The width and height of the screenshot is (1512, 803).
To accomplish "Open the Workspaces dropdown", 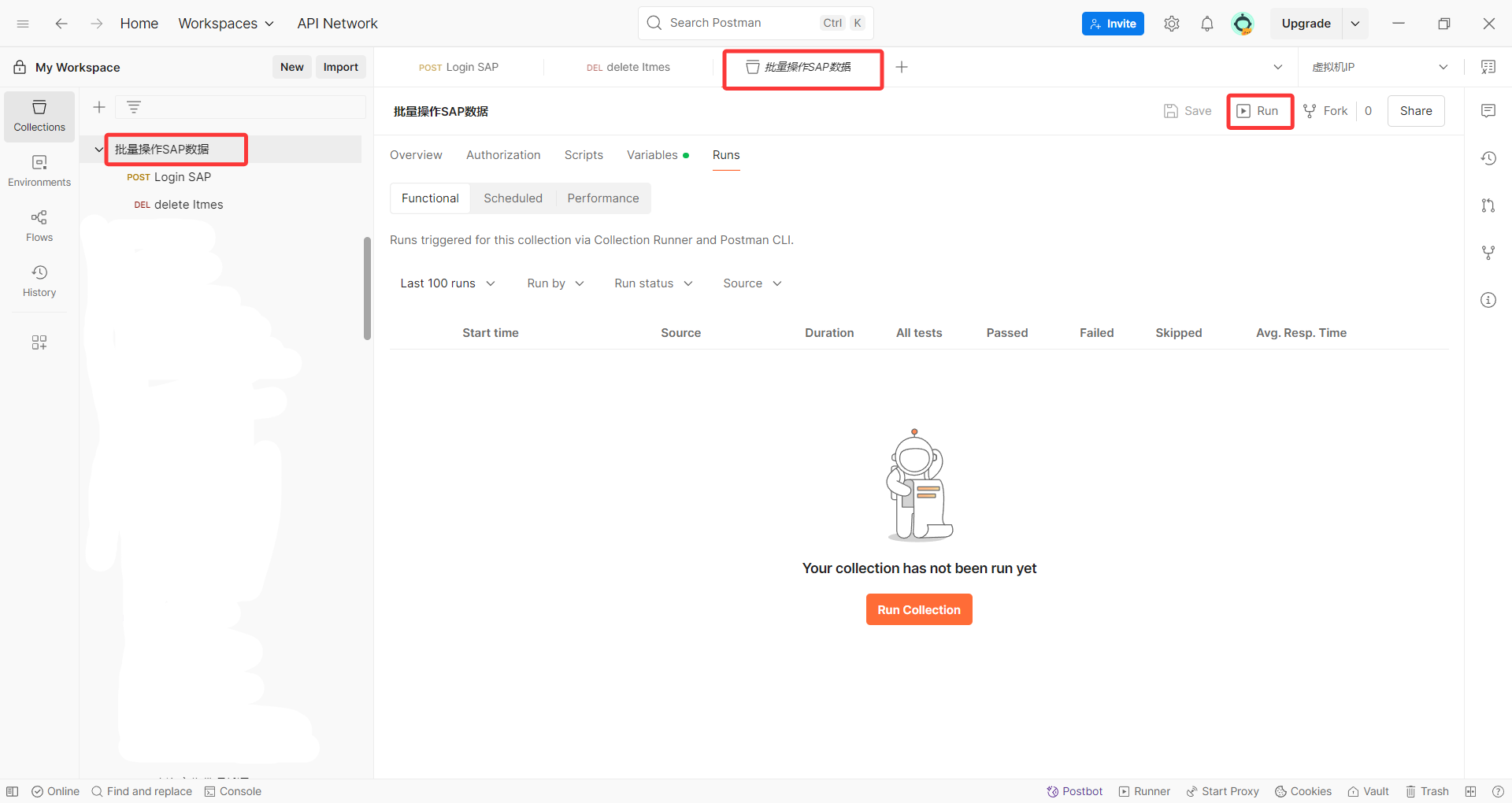I will [226, 24].
